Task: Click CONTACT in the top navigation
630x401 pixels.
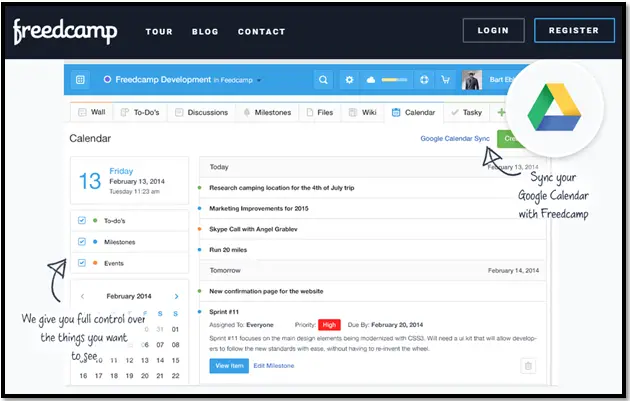Action: (262, 31)
